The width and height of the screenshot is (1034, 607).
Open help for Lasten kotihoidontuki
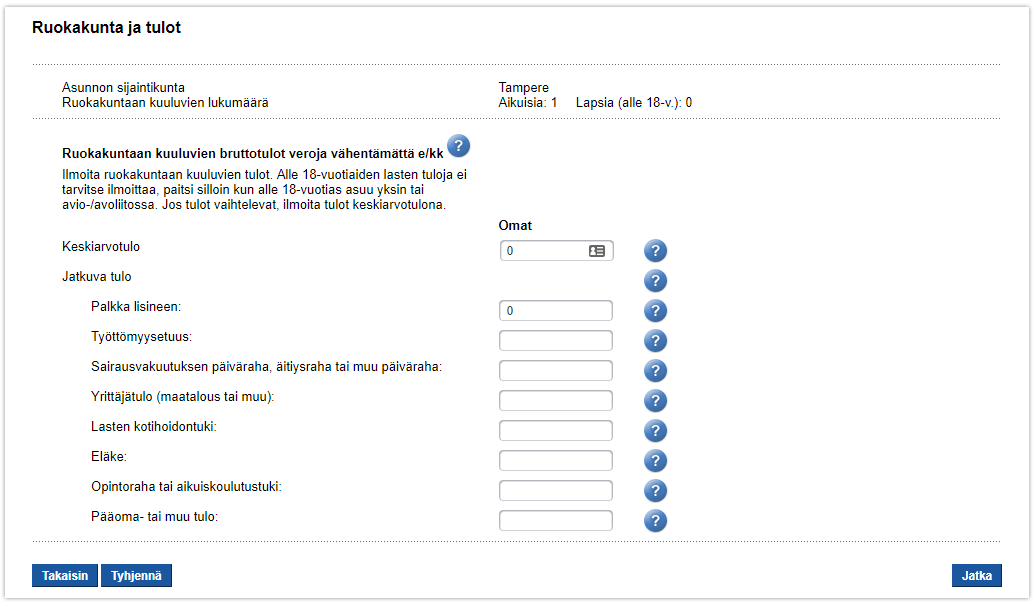tap(655, 431)
